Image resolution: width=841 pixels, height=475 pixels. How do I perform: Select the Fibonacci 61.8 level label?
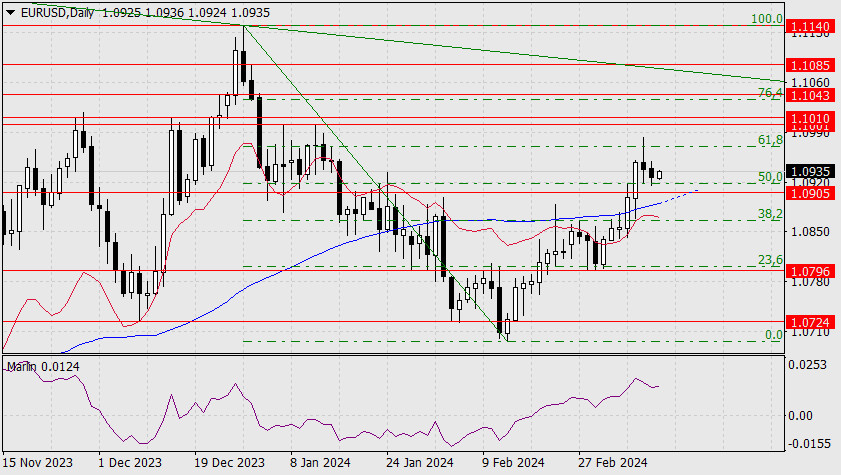click(x=770, y=140)
